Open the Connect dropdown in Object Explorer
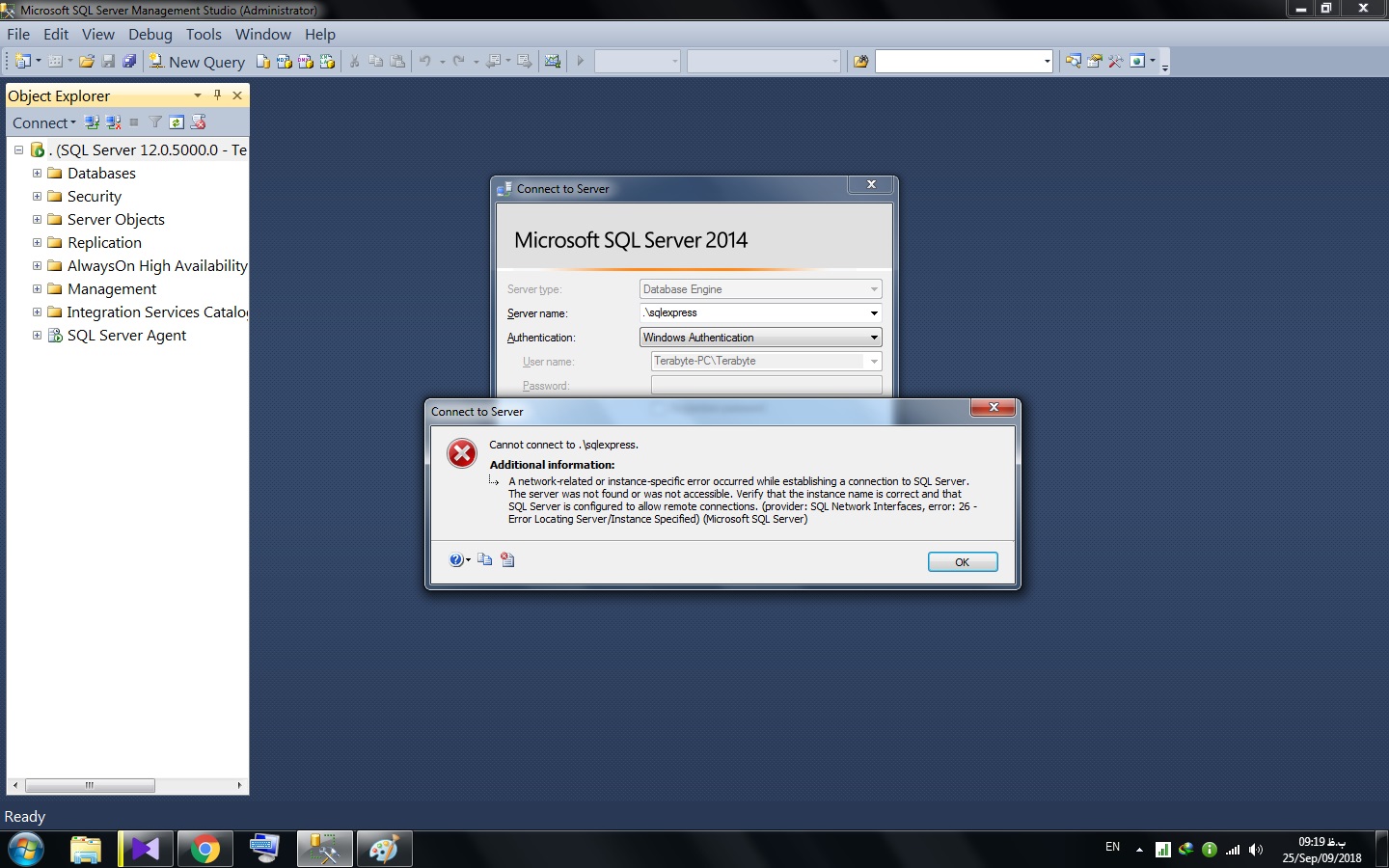Viewport: 1389px width, 868px height. [43, 122]
